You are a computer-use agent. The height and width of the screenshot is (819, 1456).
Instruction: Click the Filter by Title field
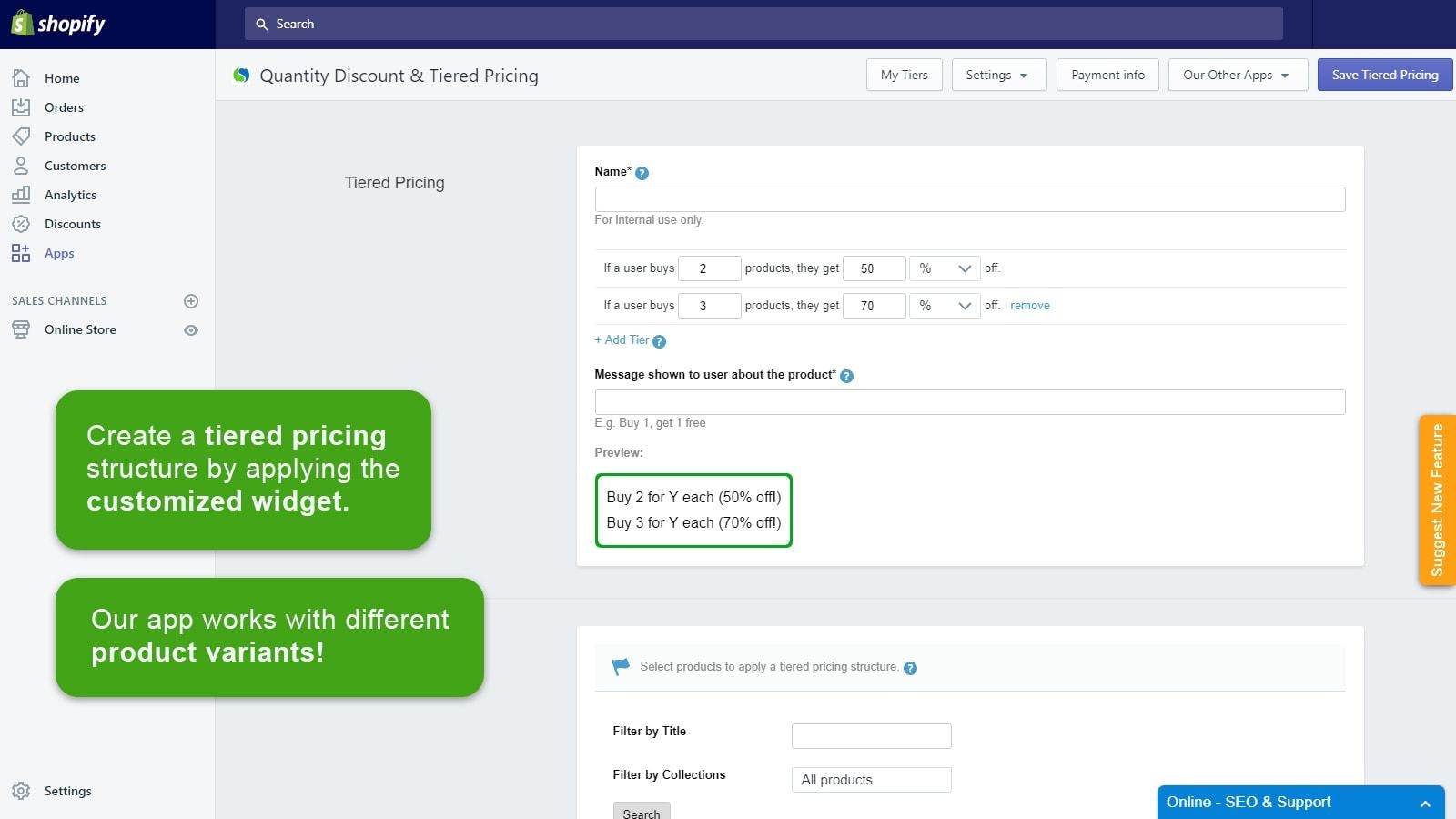click(871, 736)
